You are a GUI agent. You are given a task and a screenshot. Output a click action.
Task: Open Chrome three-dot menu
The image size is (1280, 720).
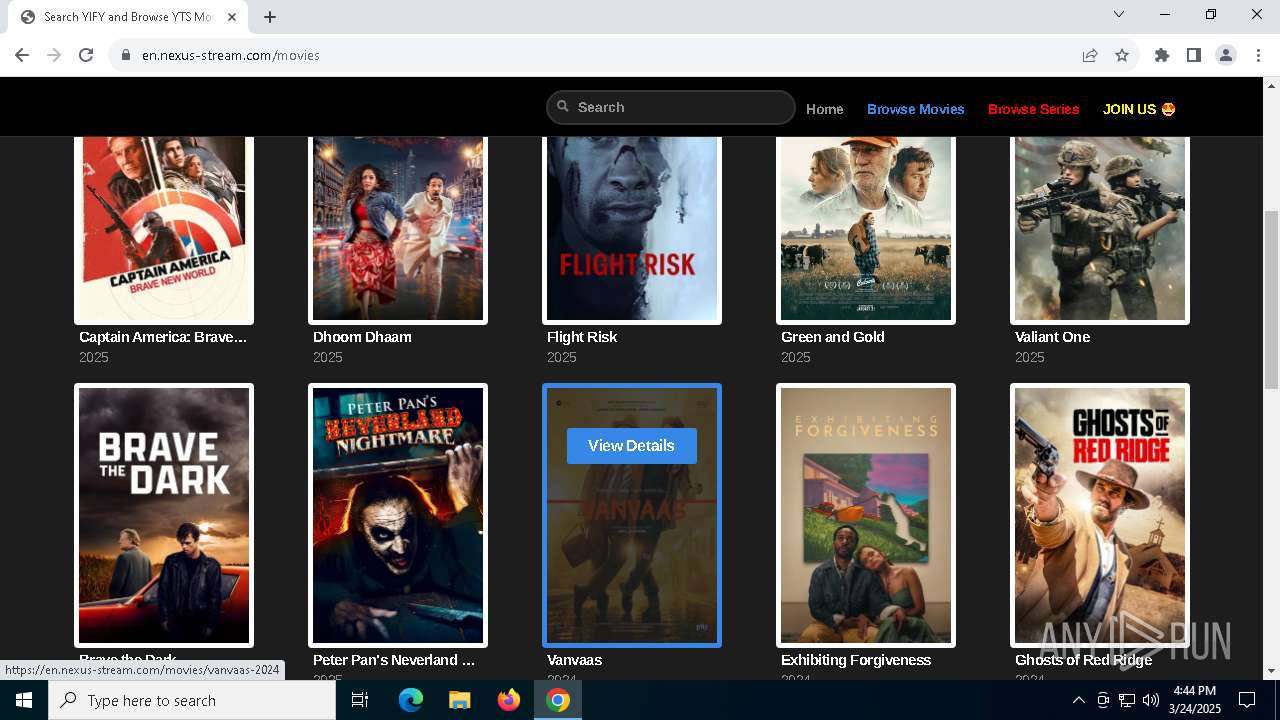[1258, 55]
